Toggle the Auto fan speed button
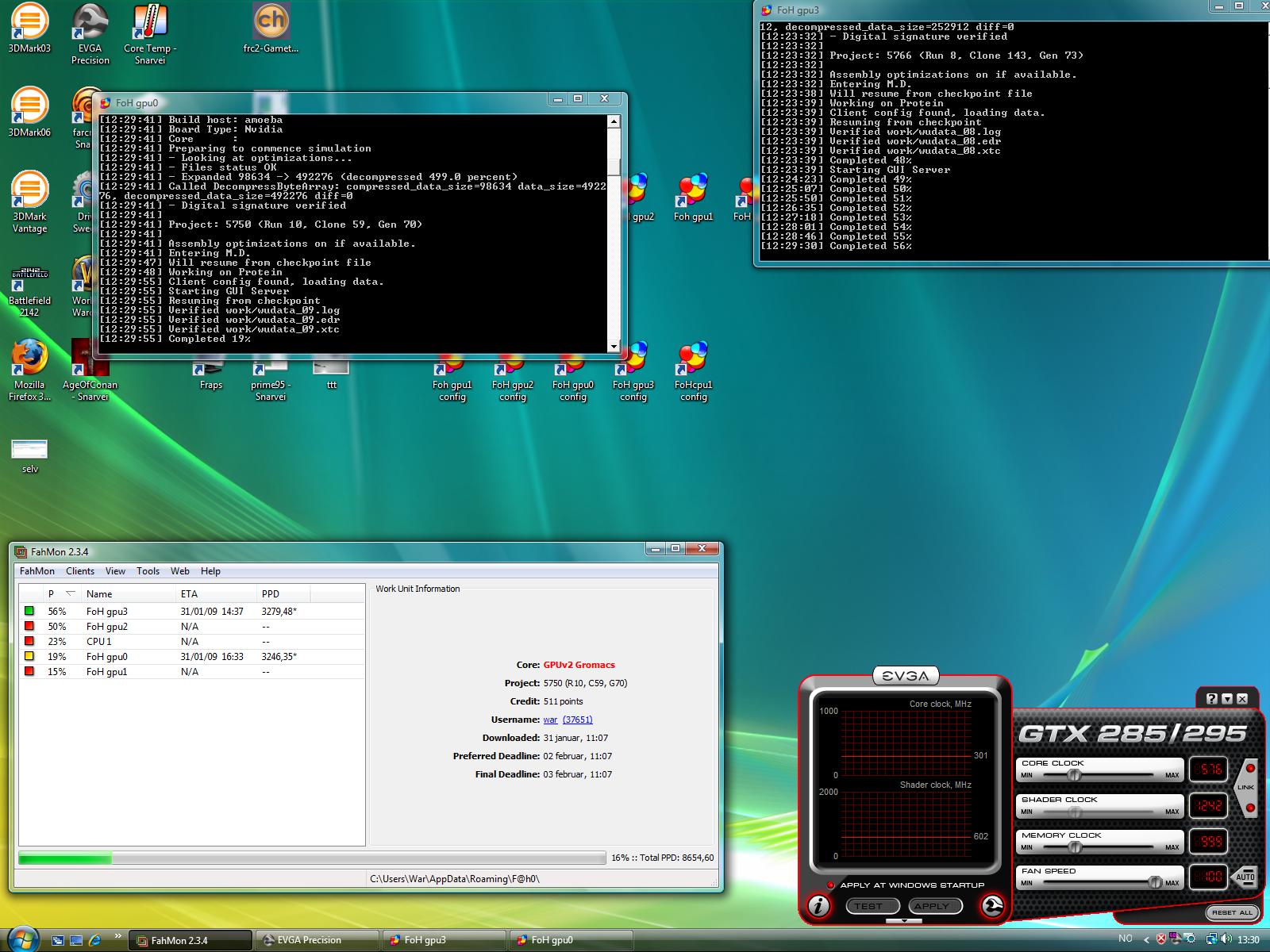Screen dimensions: 1270x952 [1245, 877]
